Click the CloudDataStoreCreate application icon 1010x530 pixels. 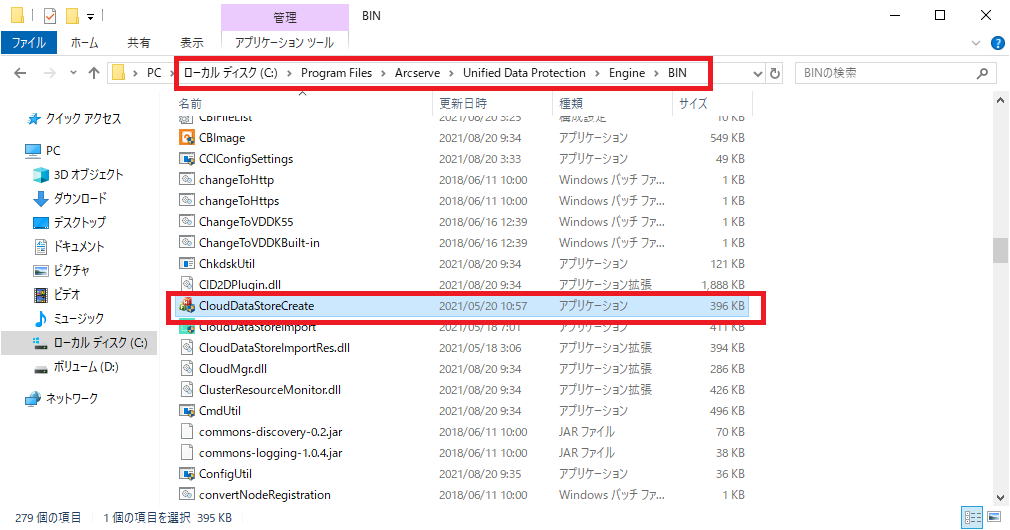coord(187,306)
